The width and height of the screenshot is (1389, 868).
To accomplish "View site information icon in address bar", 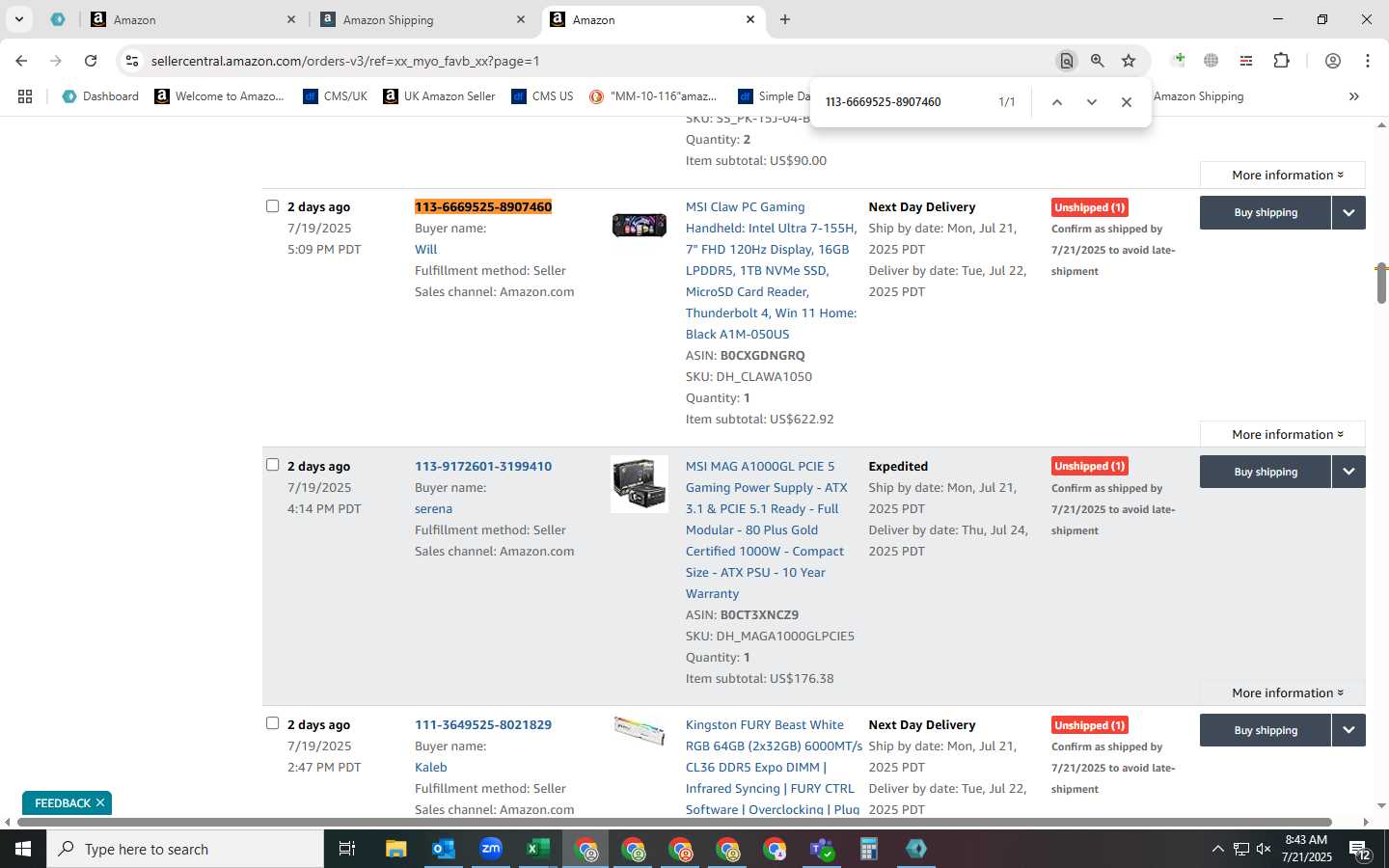I will pos(132,61).
